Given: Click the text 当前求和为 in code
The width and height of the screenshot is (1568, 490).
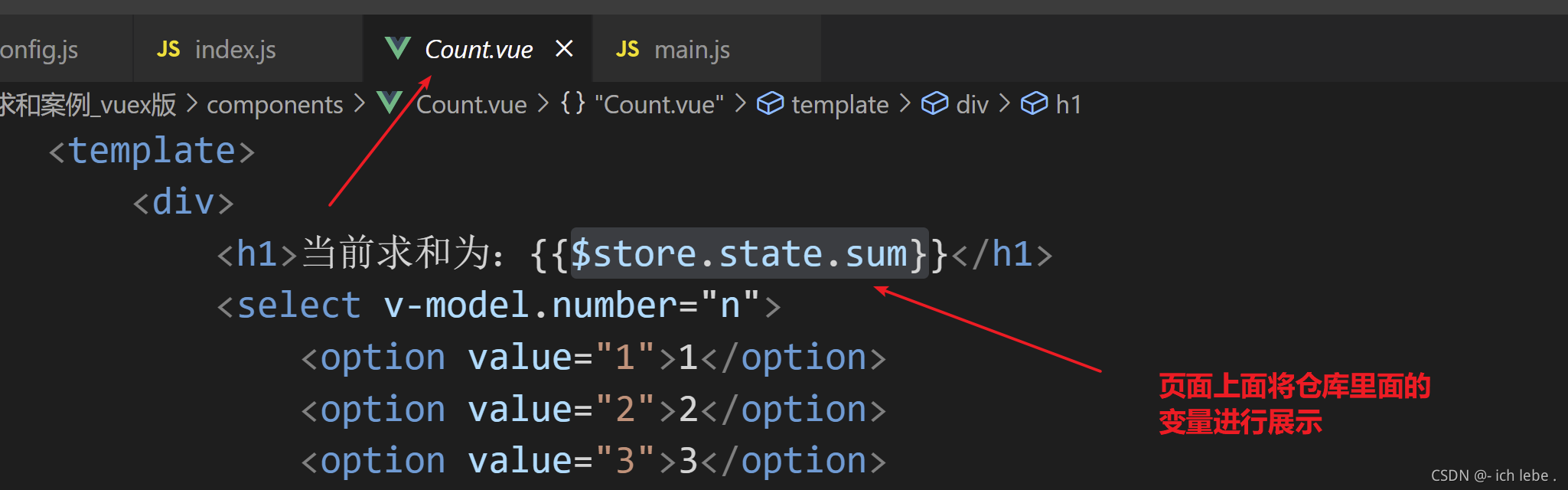Looking at the screenshot, I should click(x=394, y=253).
